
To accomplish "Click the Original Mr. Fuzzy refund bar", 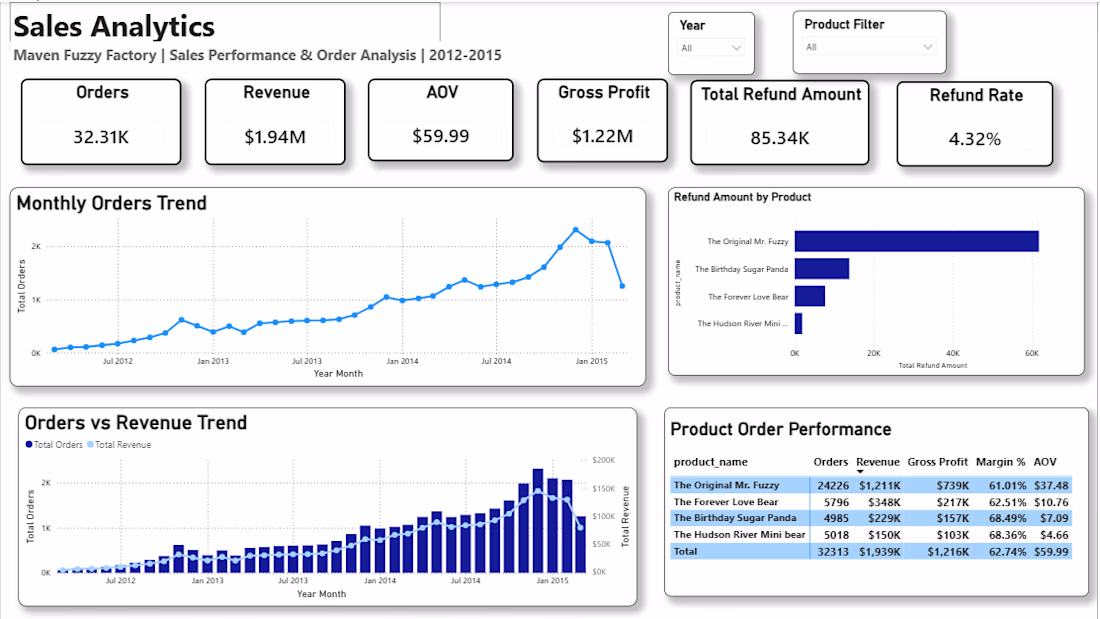I will [x=916, y=241].
